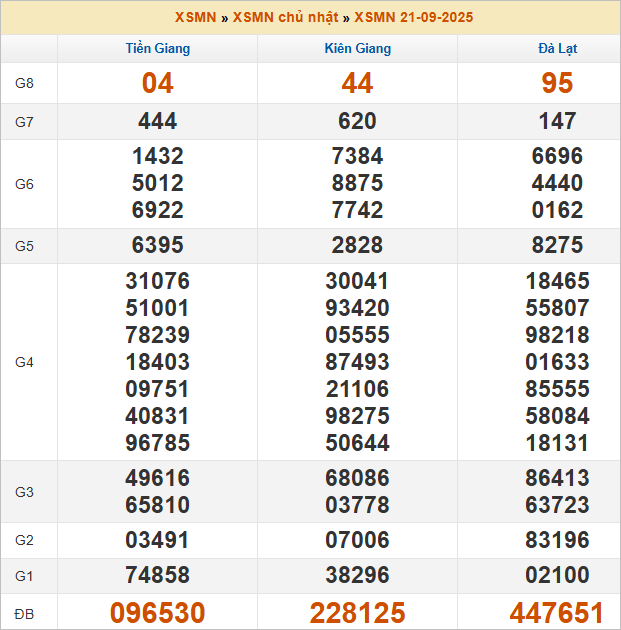Screen dimensions: 621x630
Task: Open the Tiền Giang column header link
Action: 157,48
